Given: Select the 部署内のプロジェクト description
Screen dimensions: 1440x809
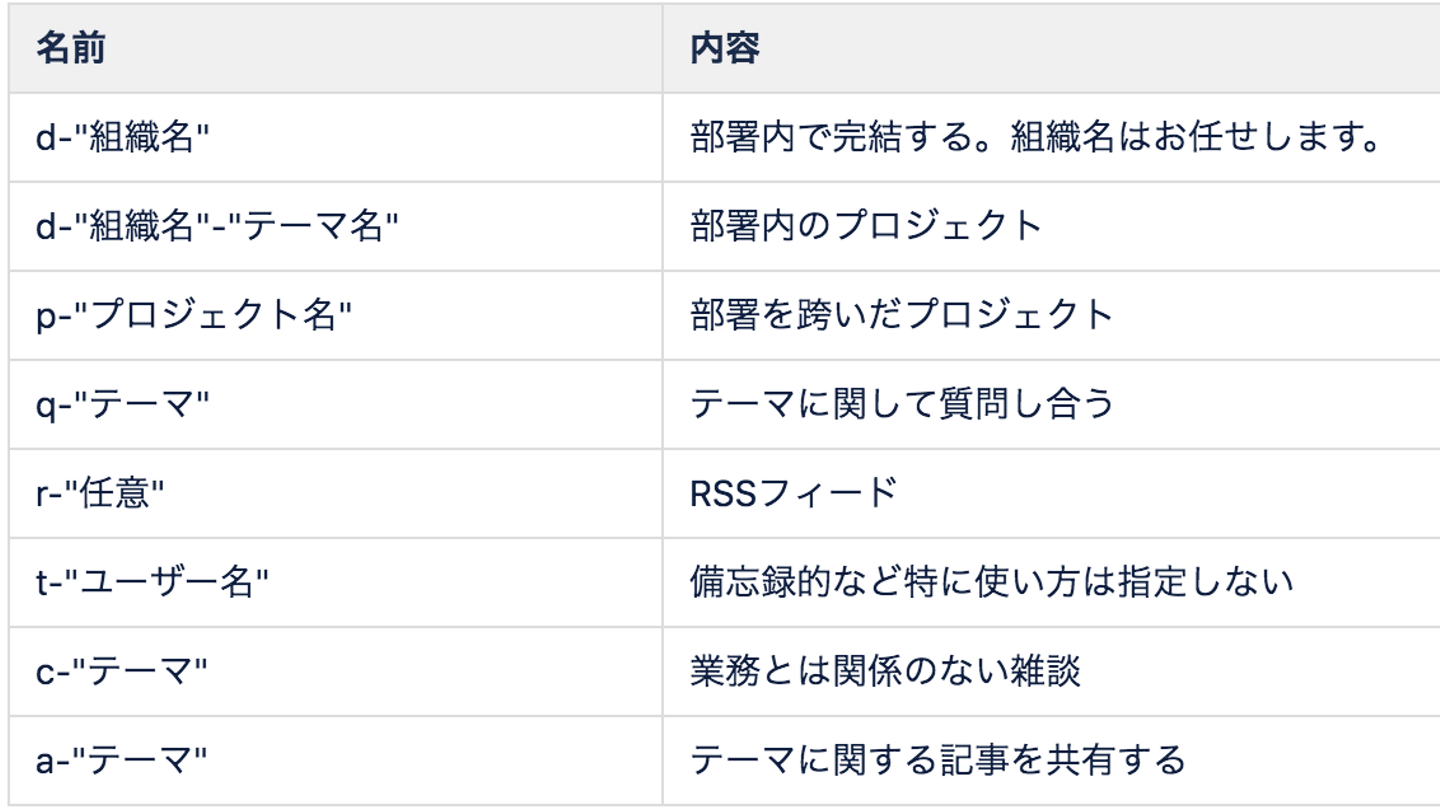Looking at the screenshot, I should (866, 227).
